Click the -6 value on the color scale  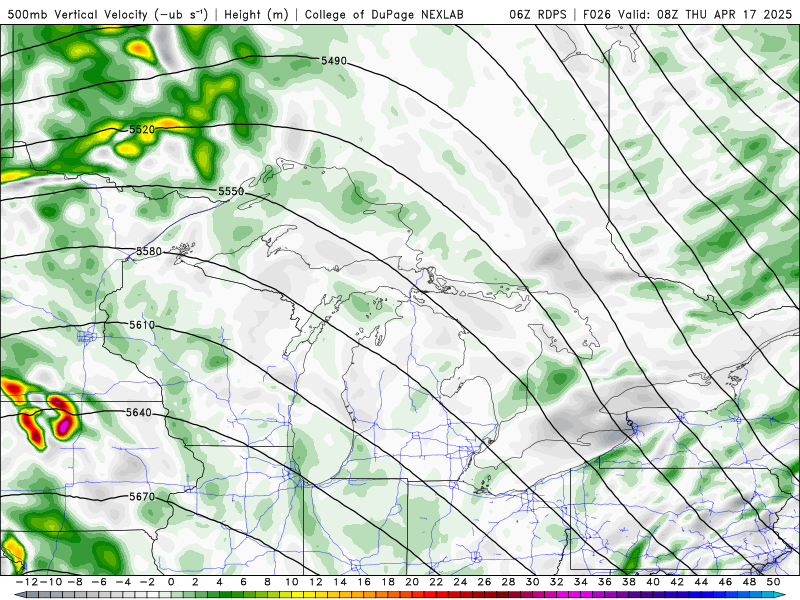tap(98, 582)
